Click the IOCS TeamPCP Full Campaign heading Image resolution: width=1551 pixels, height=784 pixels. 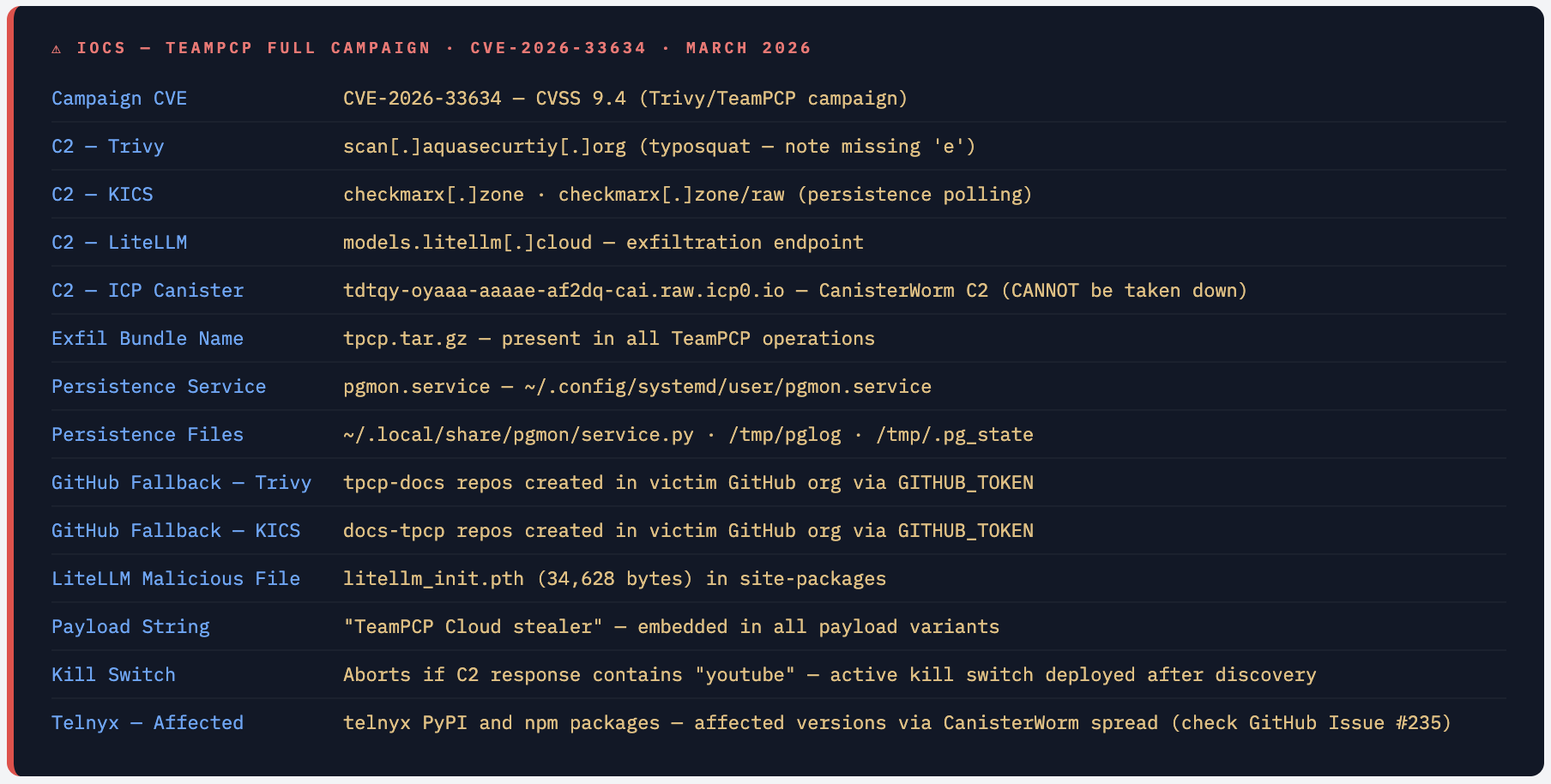(443, 48)
